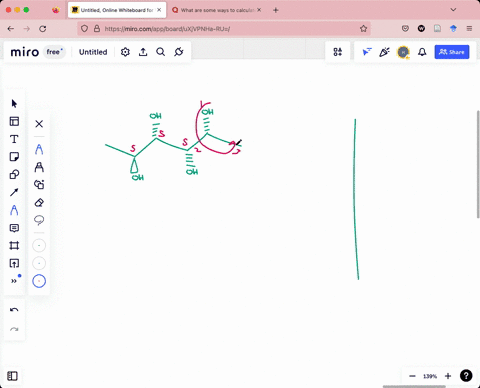The height and width of the screenshot is (388, 480).
Task: Choose the pen drawing mode
Action: click(39, 149)
